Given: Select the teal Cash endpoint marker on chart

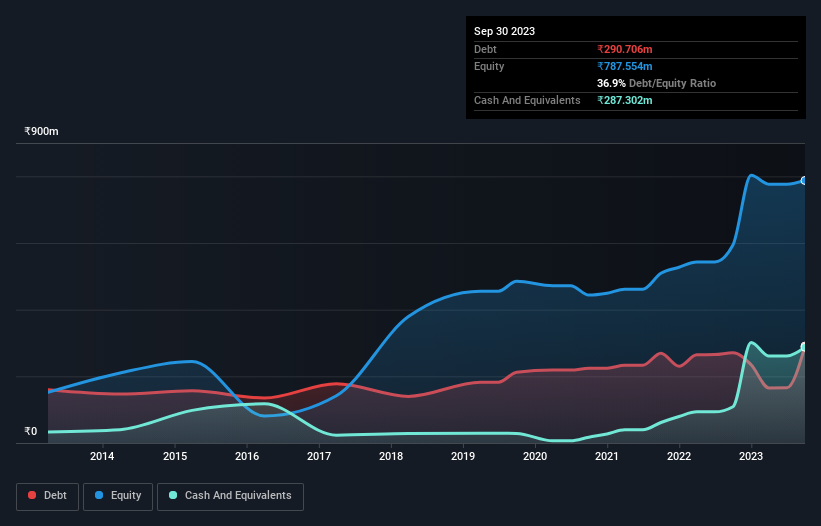Looking at the screenshot, I should point(804,347).
